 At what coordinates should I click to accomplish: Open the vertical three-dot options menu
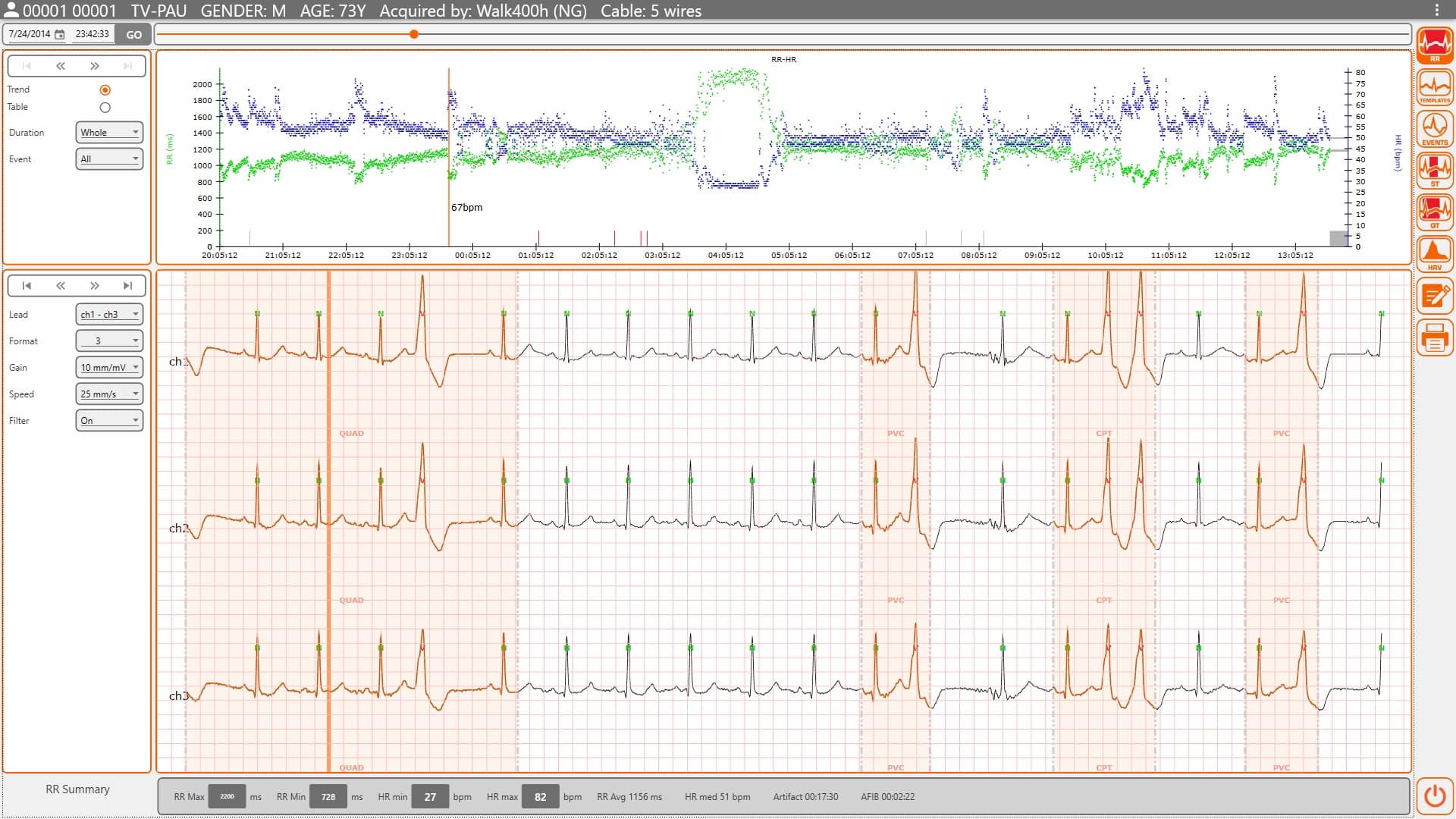click(x=1436, y=10)
